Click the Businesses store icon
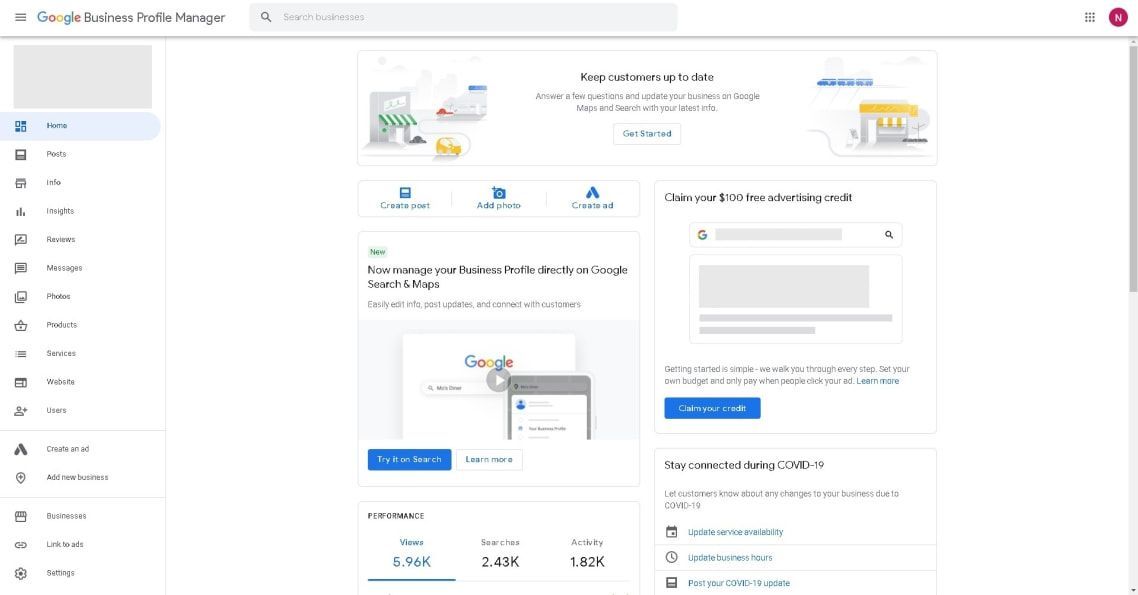The width and height of the screenshot is (1138, 595). pos(20,516)
